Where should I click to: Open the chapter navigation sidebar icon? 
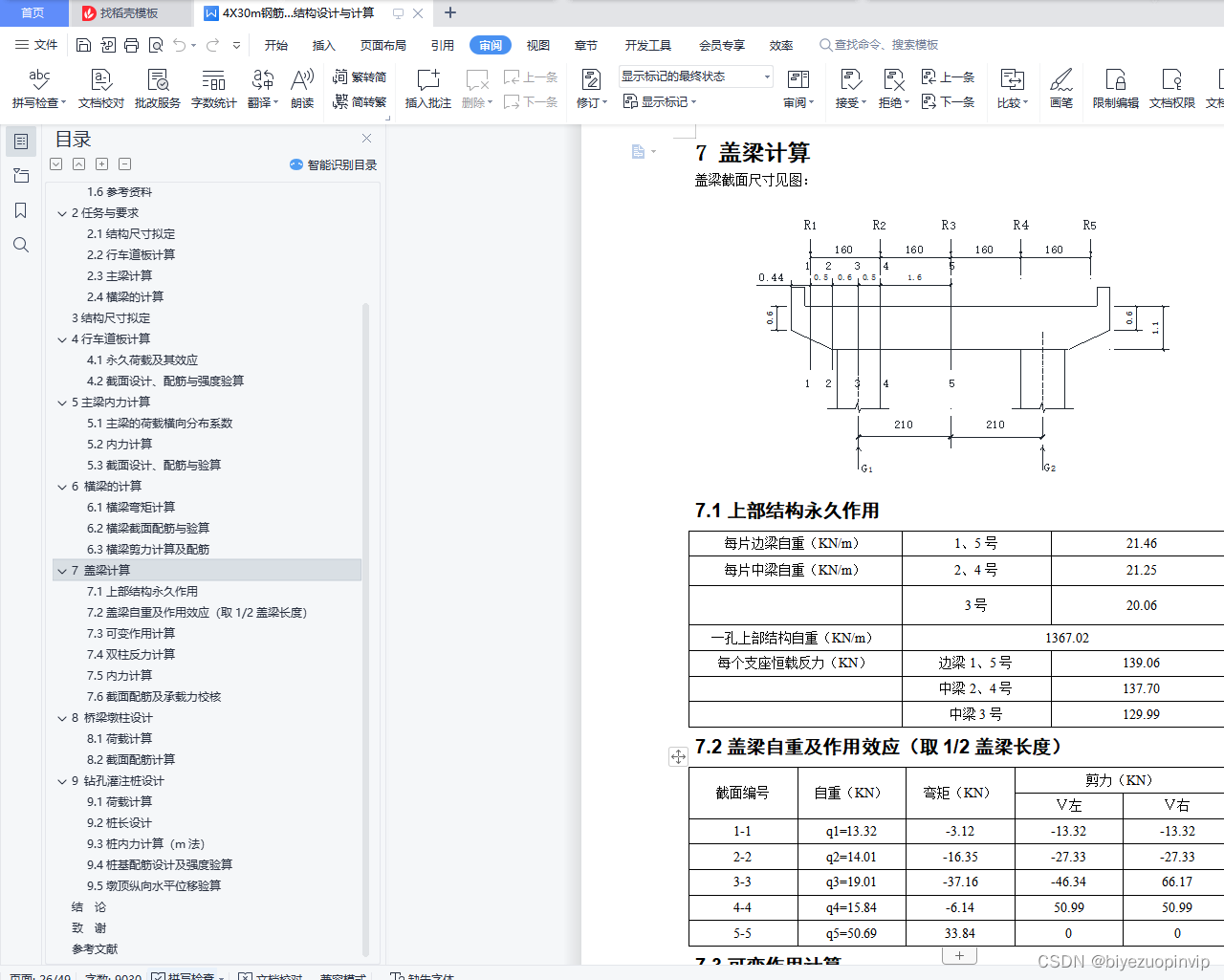coord(21,176)
